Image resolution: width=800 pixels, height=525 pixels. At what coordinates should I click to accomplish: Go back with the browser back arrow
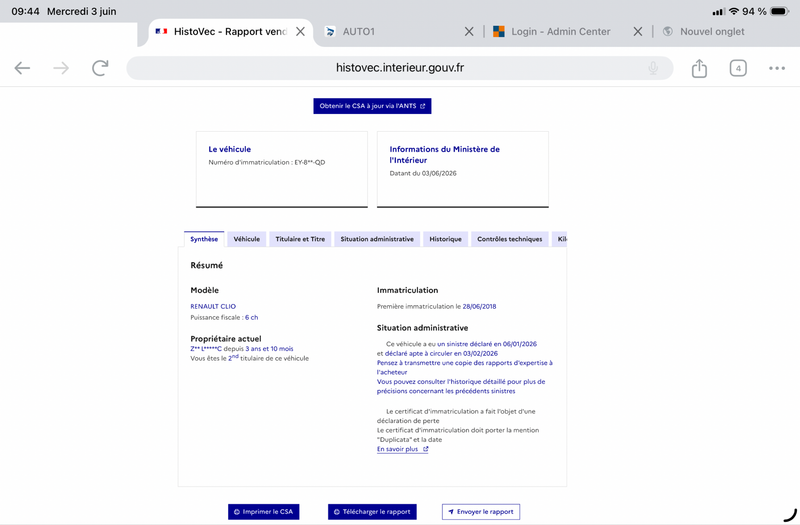[22, 68]
